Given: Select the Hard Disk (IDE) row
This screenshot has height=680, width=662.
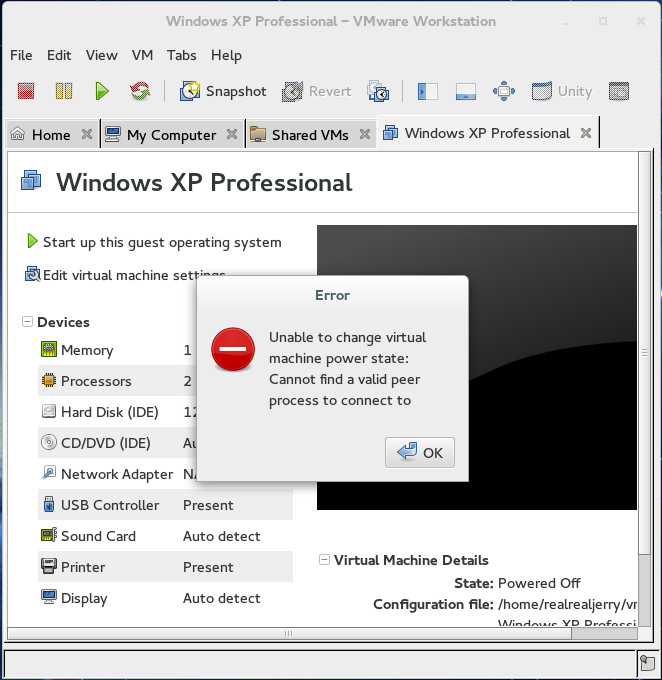Looking at the screenshot, I should coord(117,412).
